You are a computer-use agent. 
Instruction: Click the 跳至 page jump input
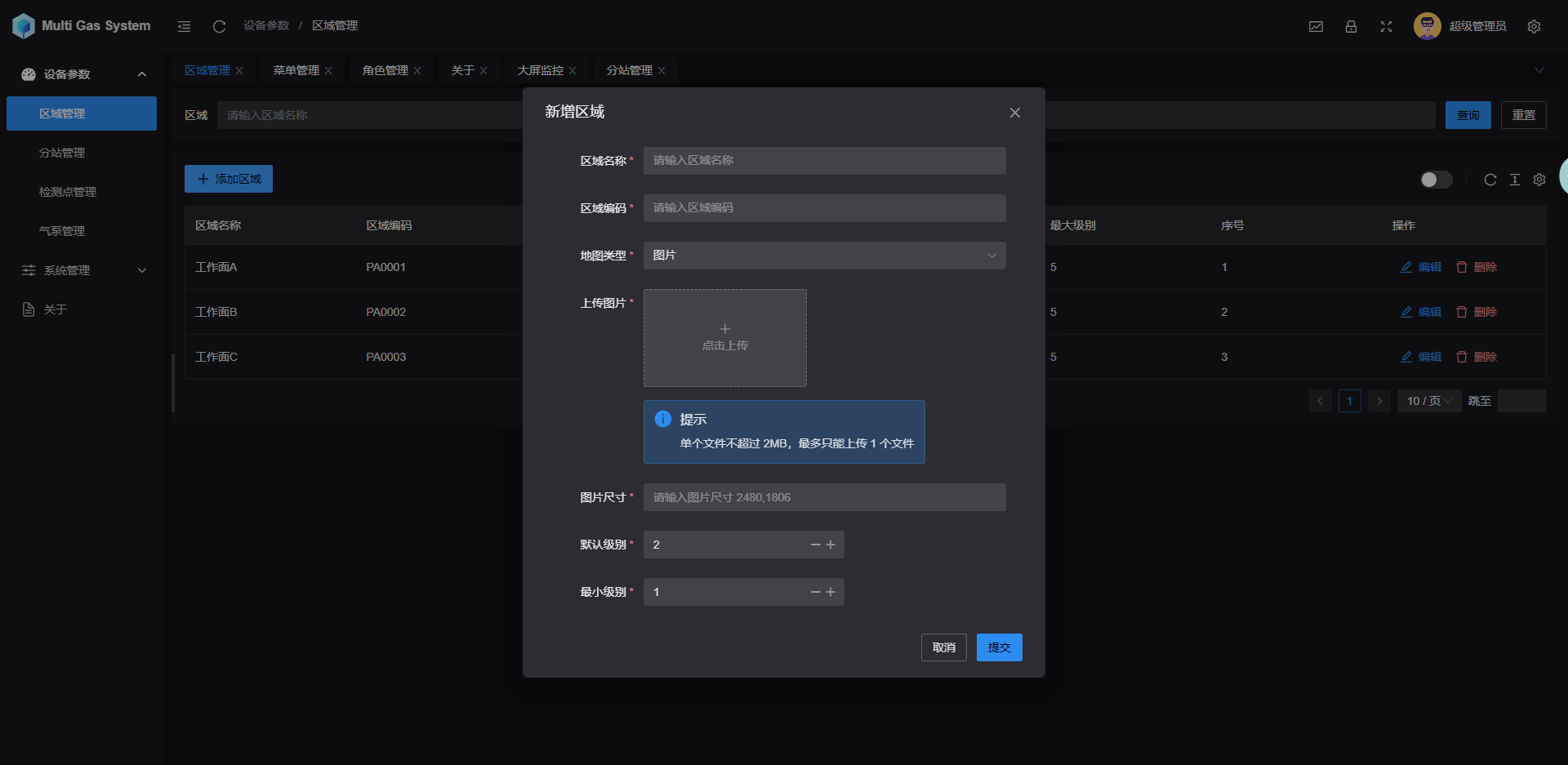[x=1522, y=401]
